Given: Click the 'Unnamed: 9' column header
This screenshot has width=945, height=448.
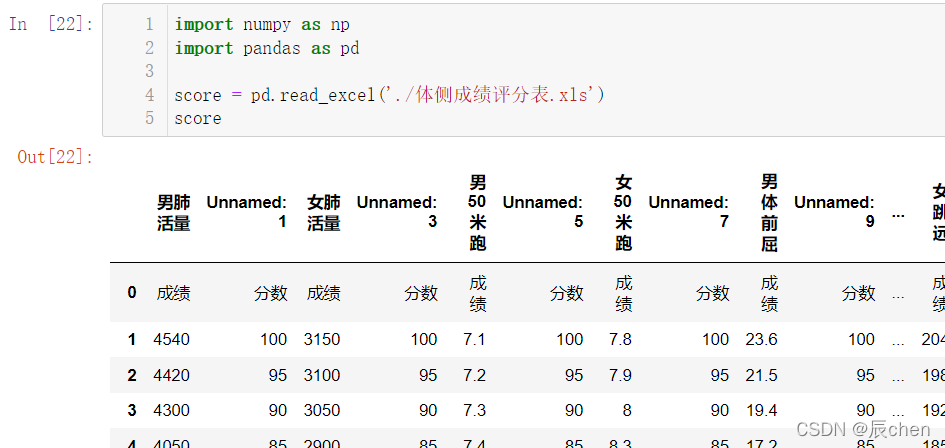Looking at the screenshot, I should (x=834, y=212).
